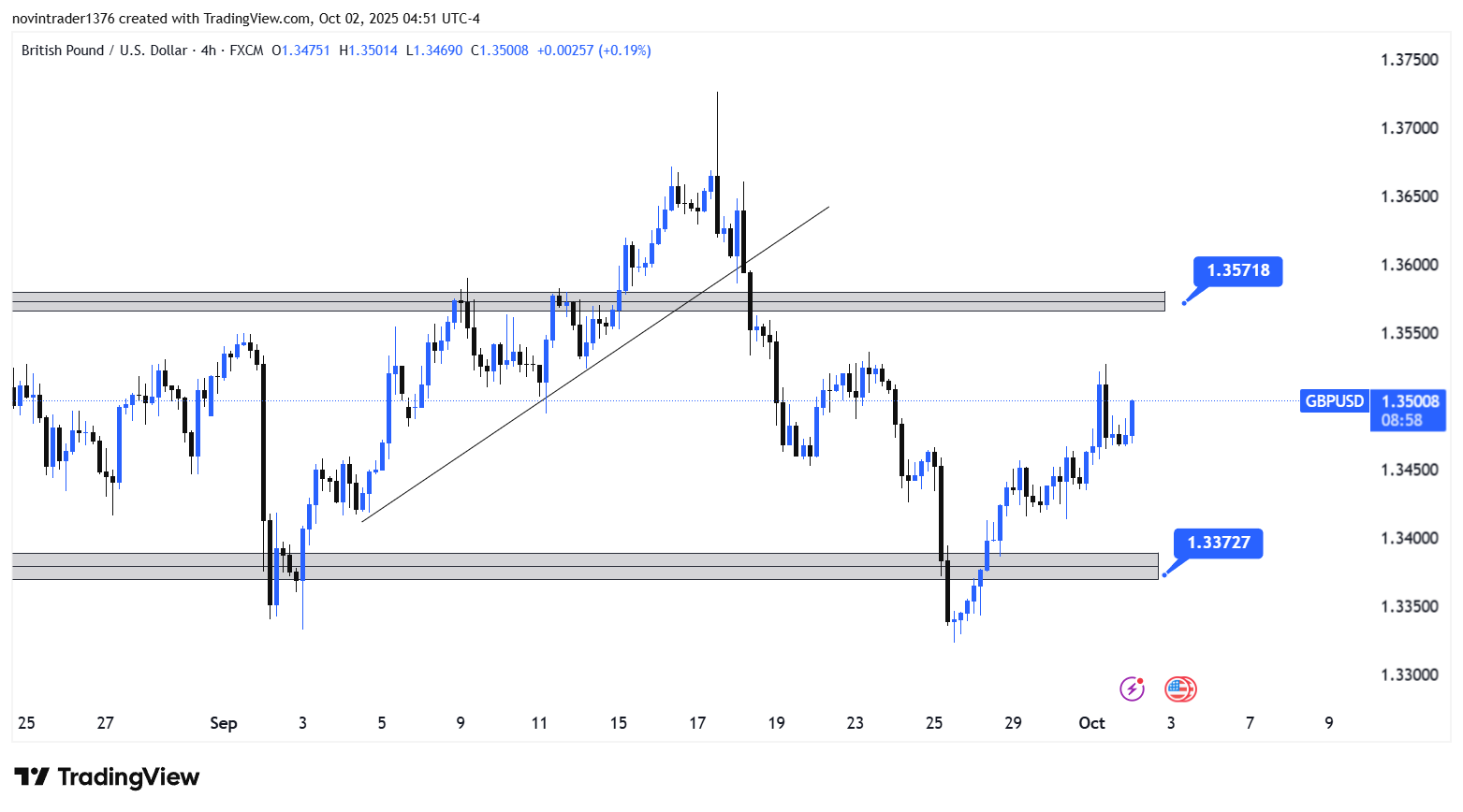Click the TradingView logo at bottom left
The image size is (1463, 812).
point(107,777)
